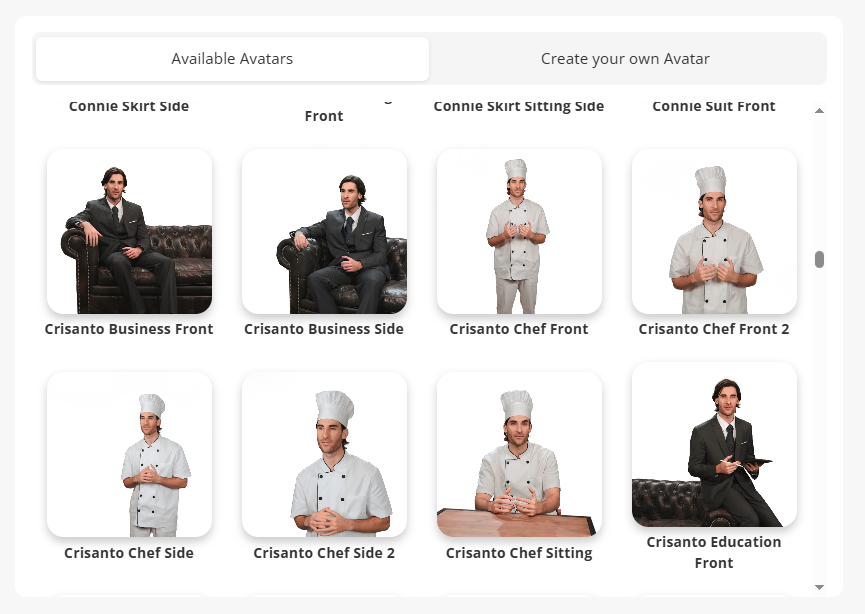The image size is (865, 614).
Task: Choose the Crisanto Chef Side avatar image
Action: (x=130, y=454)
